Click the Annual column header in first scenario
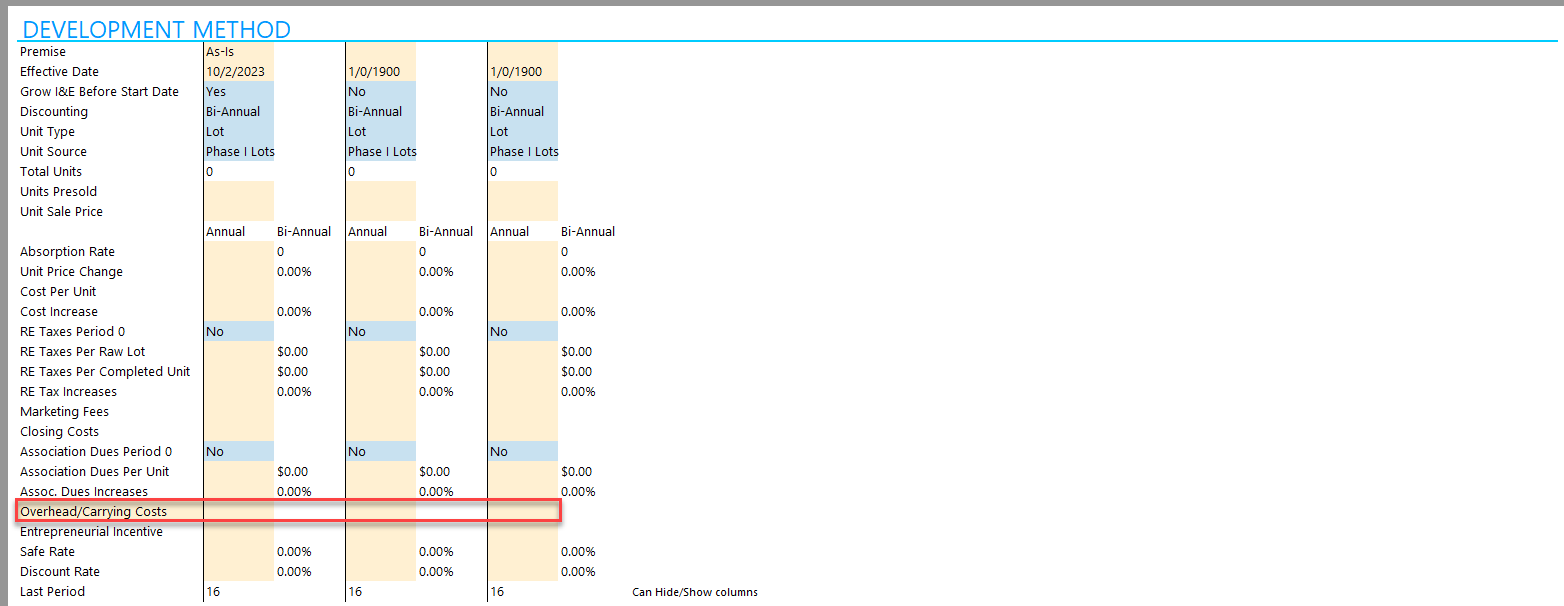The width and height of the screenshot is (1564, 606). (226, 231)
